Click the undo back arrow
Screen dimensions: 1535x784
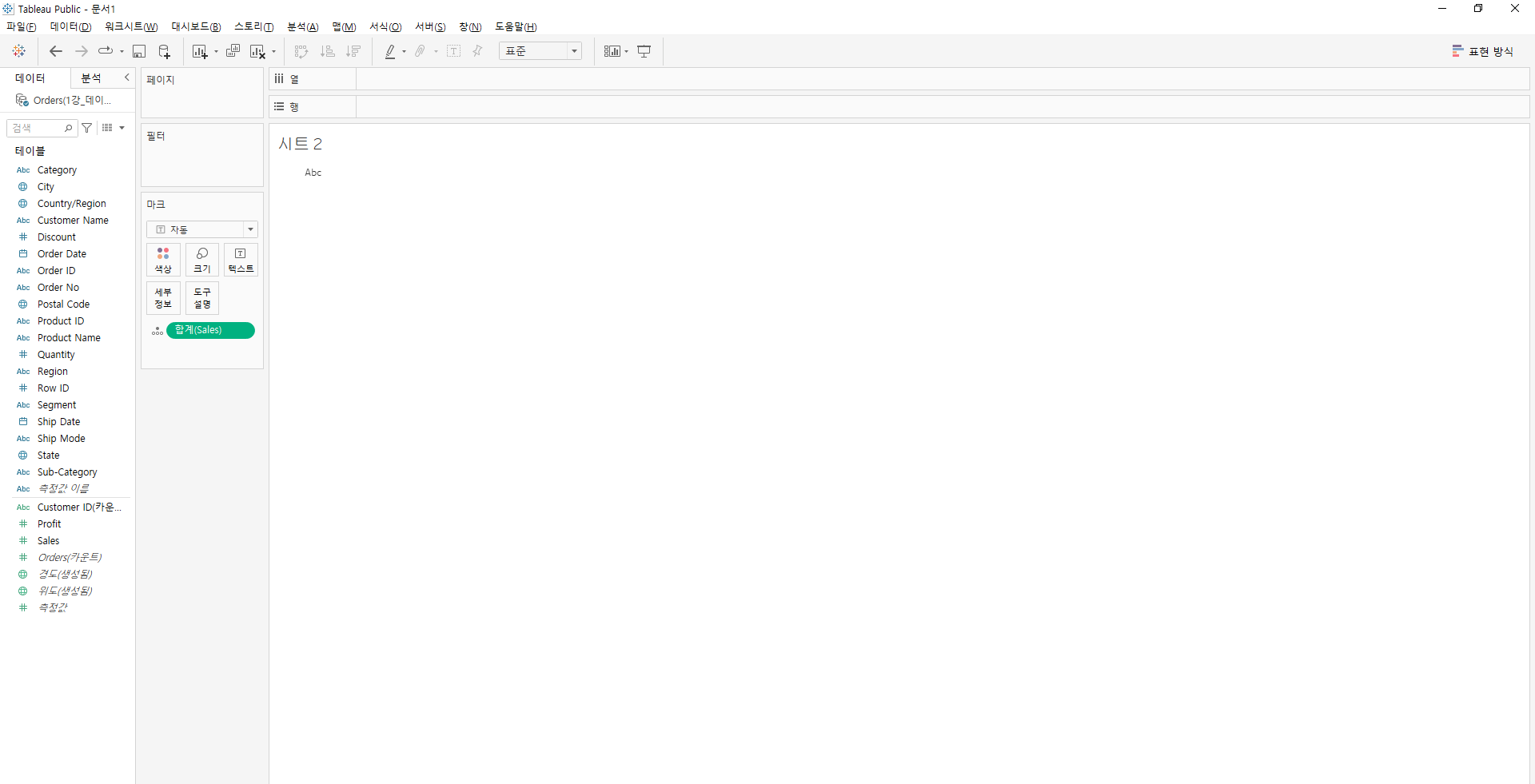pyautogui.click(x=55, y=51)
